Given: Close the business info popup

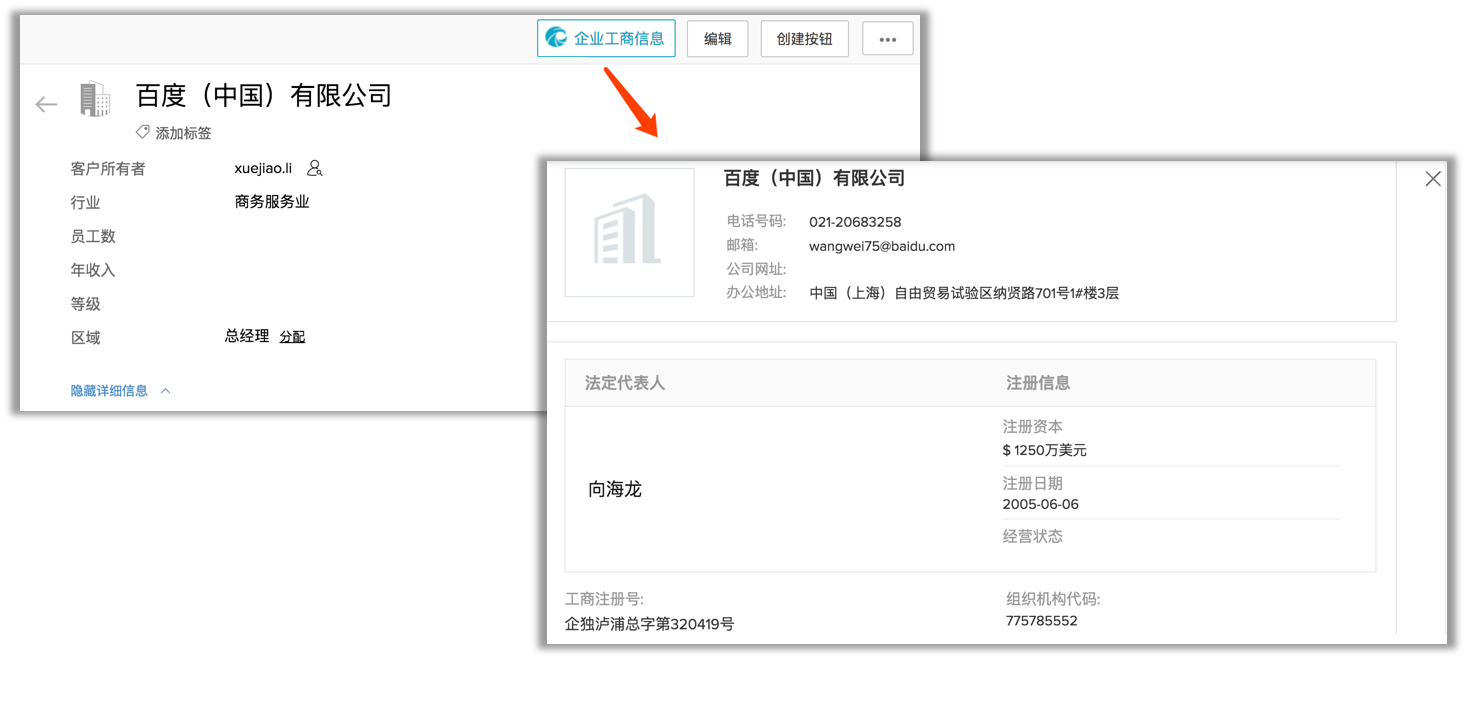Looking at the screenshot, I should 1433,179.
